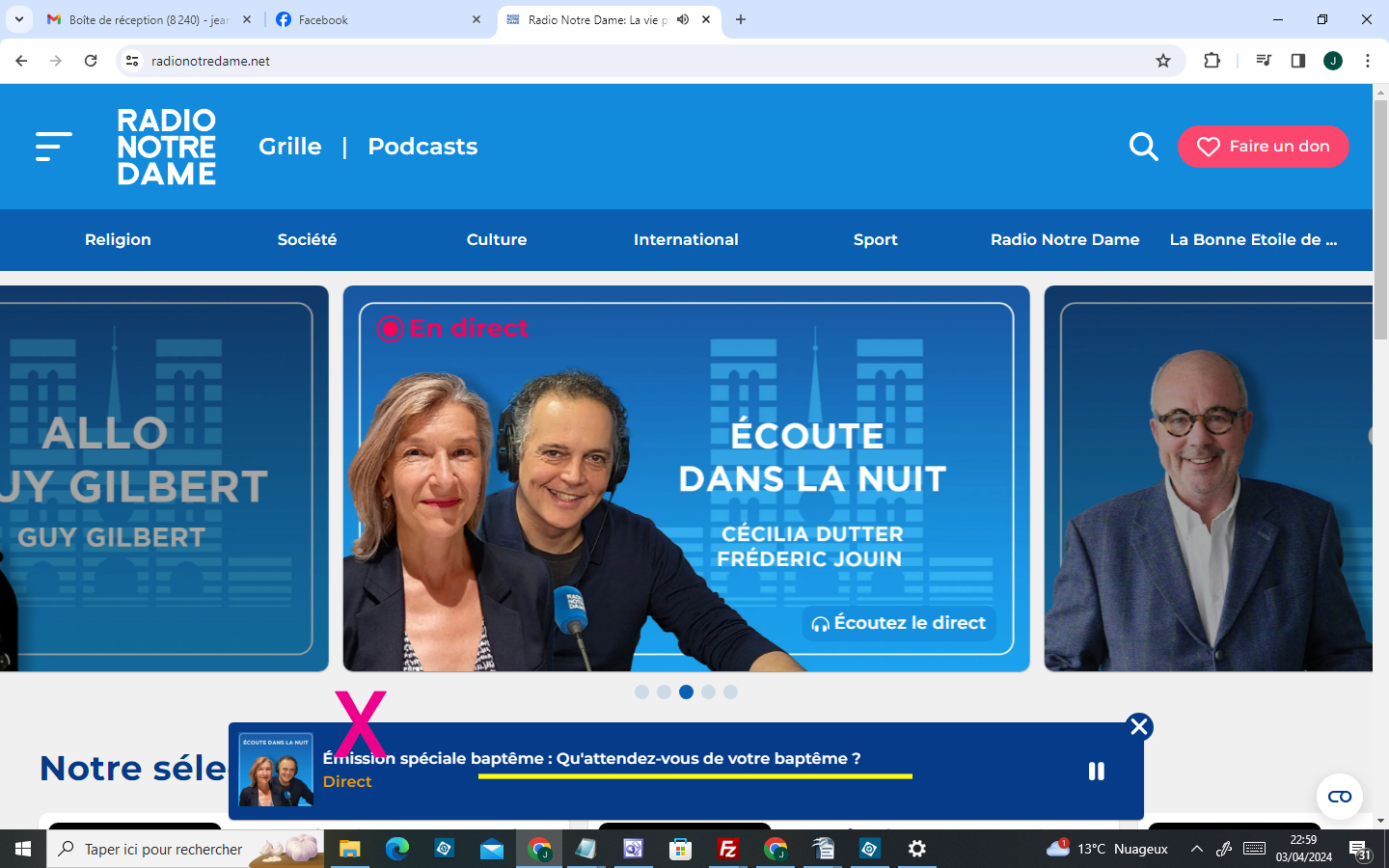The width and height of the screenshot is (1389, 868).
Task: Open the Mail app in taskbar
Action: 491,849
